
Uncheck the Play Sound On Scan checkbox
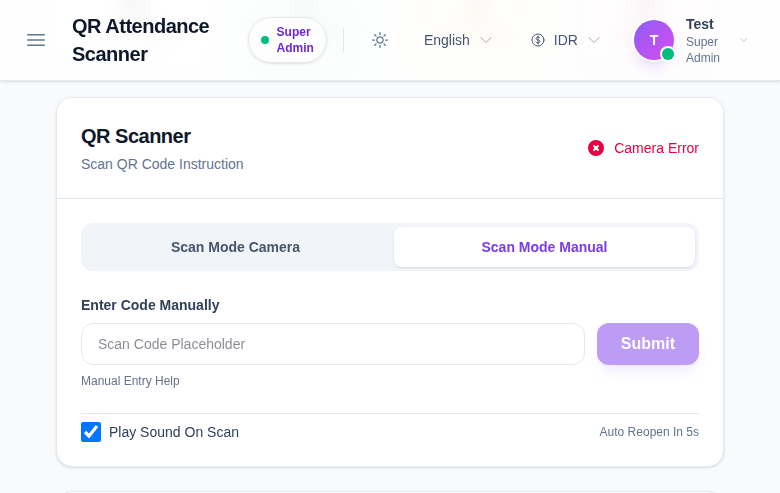91,432
